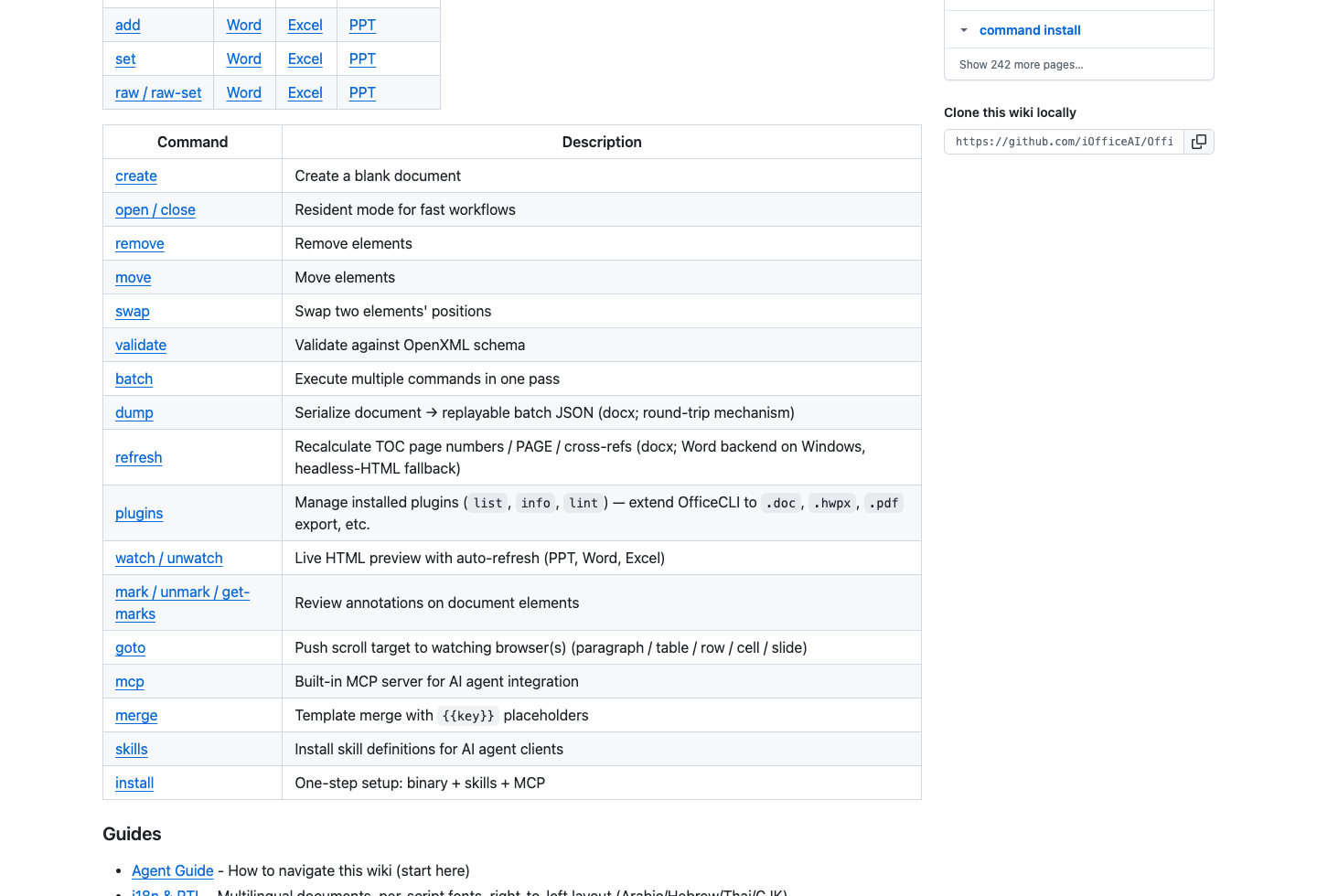Open PPT link in the raw-set row
This screenshot has width=1317, height=896.
coord(362,93)
